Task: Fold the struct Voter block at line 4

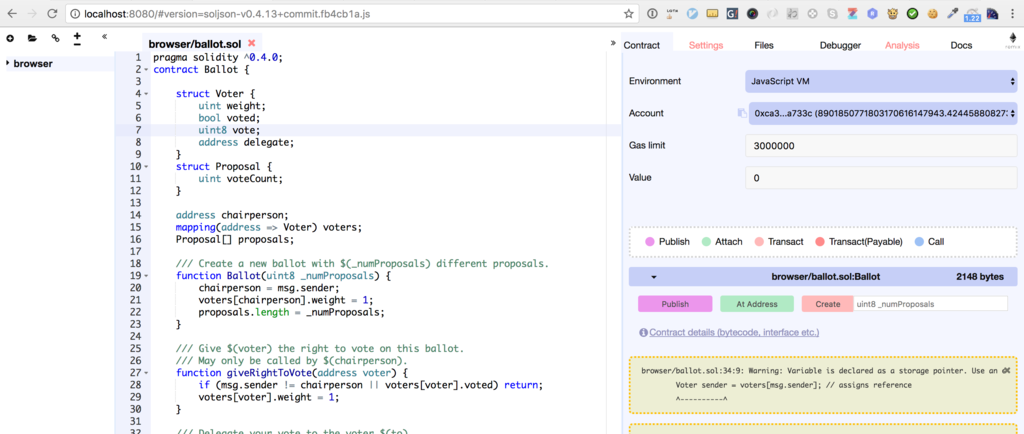Action: [146, 93]
